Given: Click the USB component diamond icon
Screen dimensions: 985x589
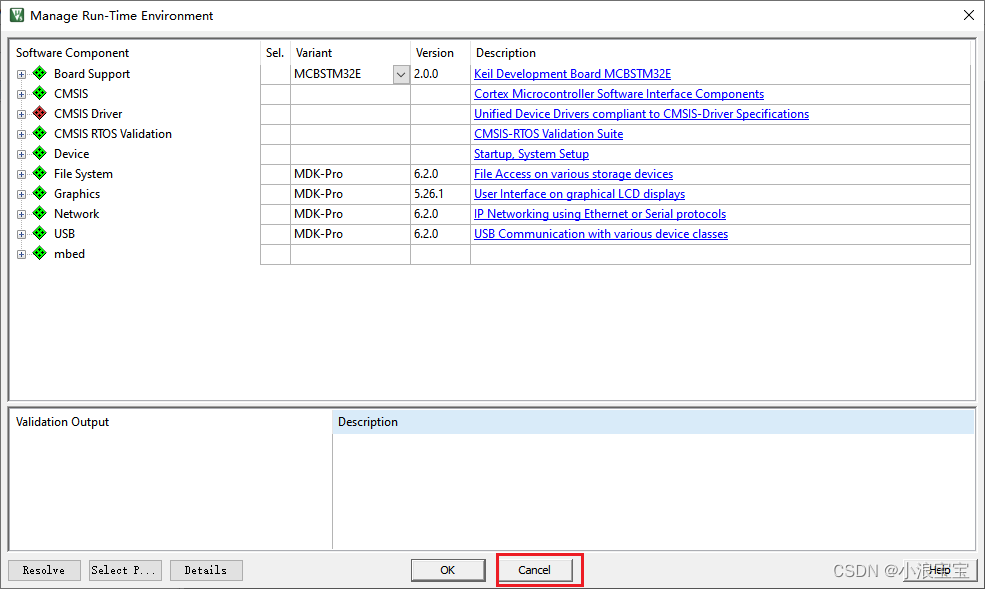Looking at the screenshot, I should pos(40,234).
